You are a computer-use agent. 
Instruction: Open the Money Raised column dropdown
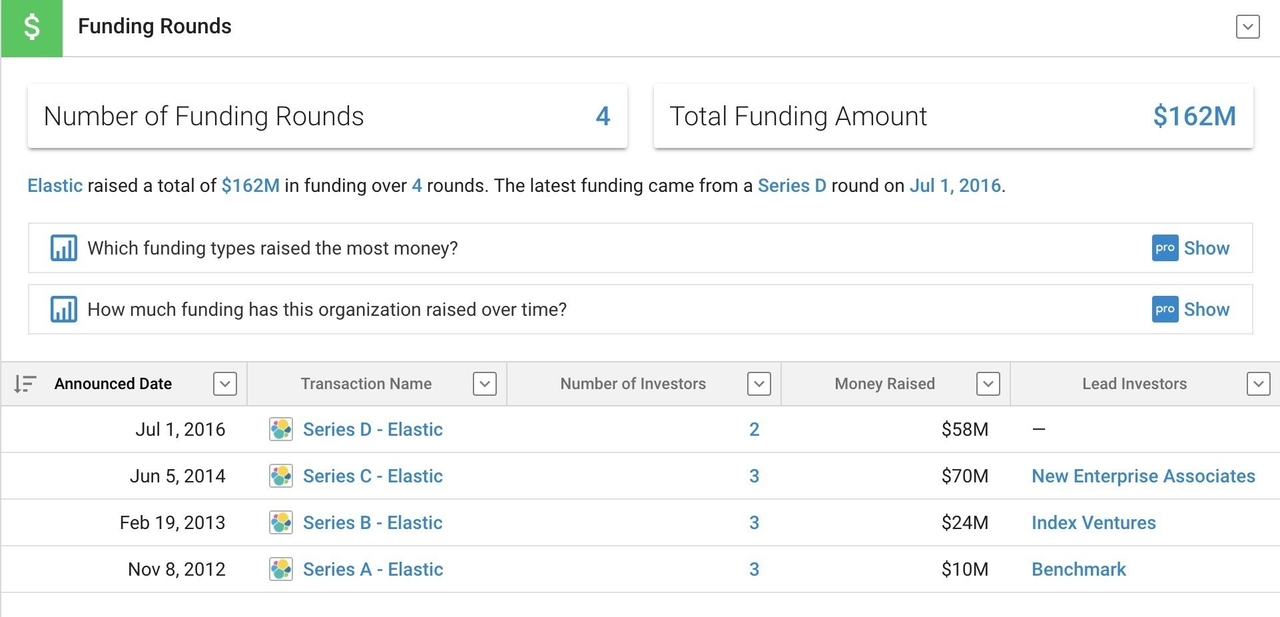click(988, 384)
